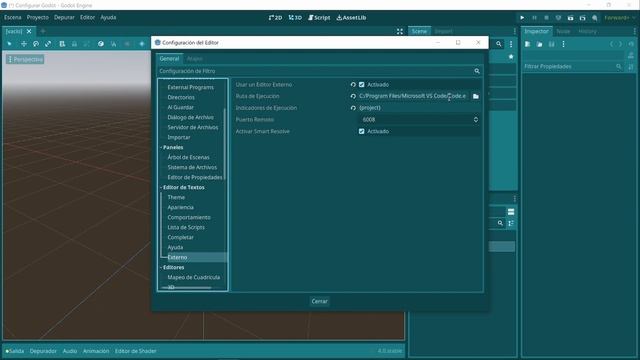
Task: Click the movie maker mode icon
Action: tap(595, 18)
